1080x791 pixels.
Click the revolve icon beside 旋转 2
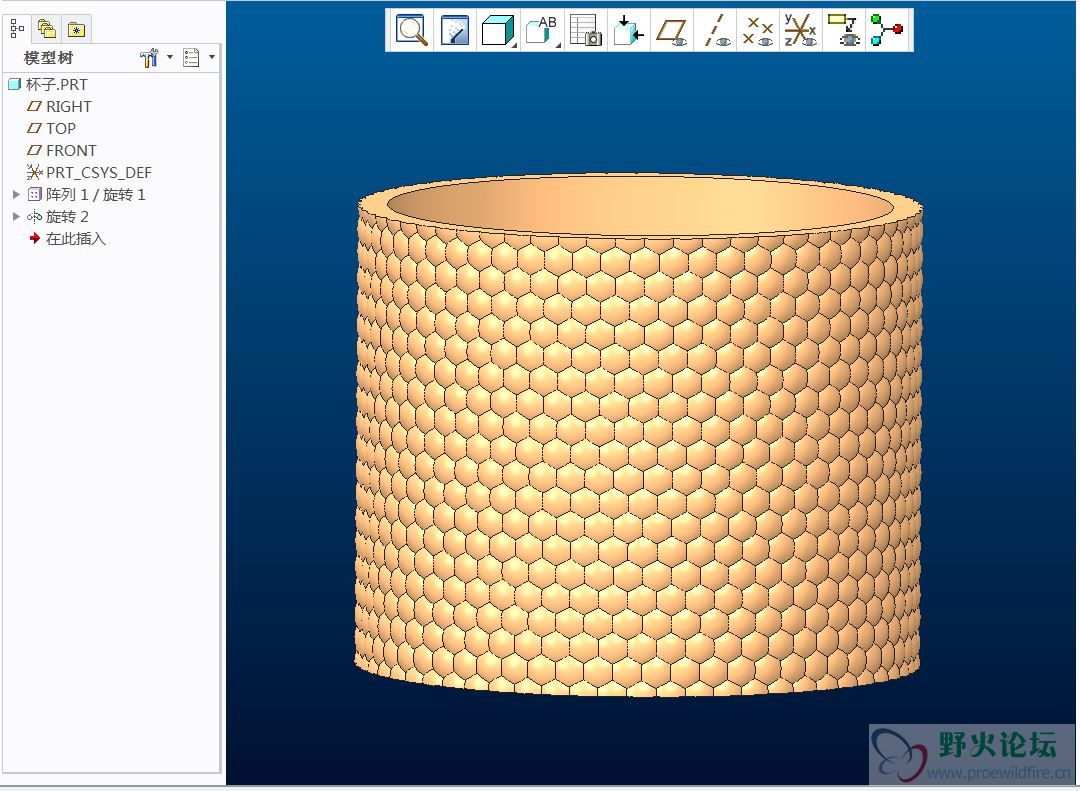[x=34, y=216]
